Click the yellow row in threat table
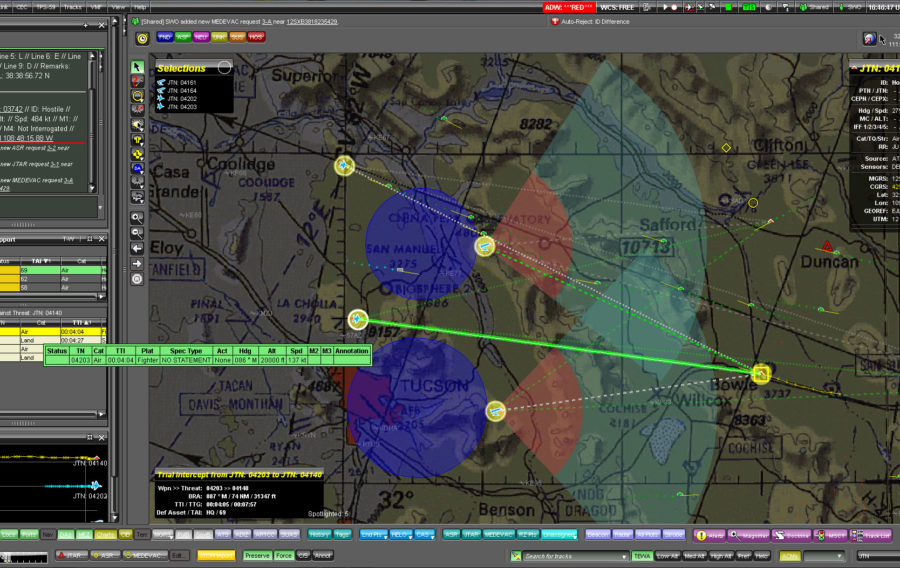This screenshot has height=568, width=900. click(x=53, y=332)
